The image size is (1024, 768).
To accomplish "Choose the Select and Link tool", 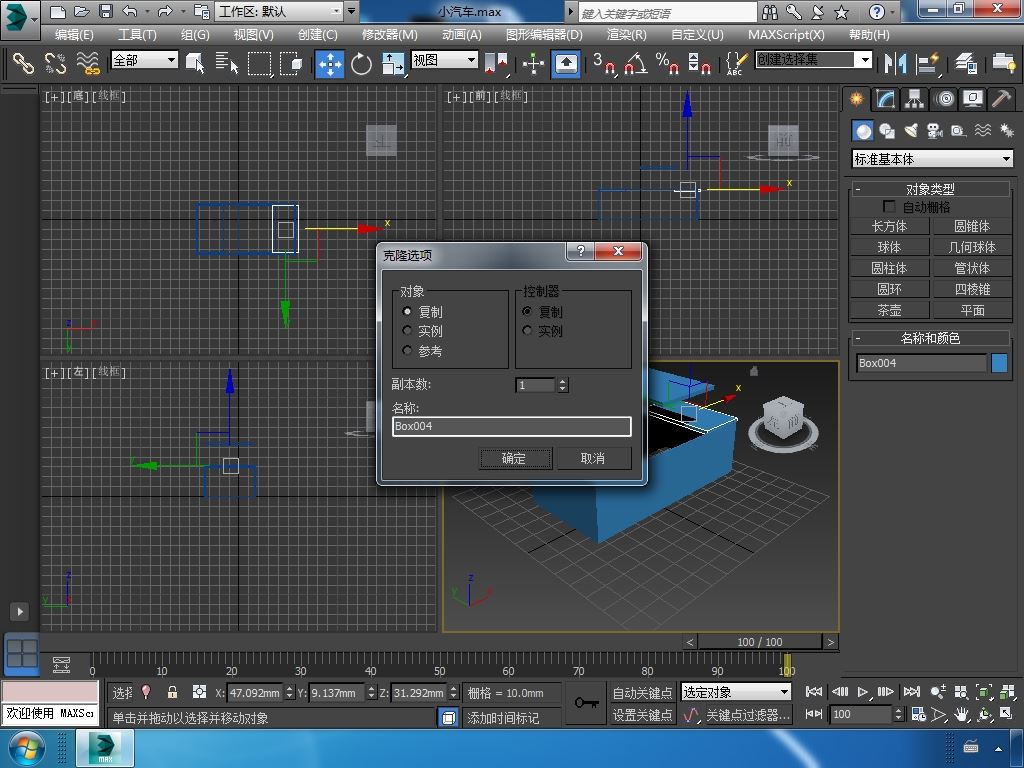I will (23, 63).
